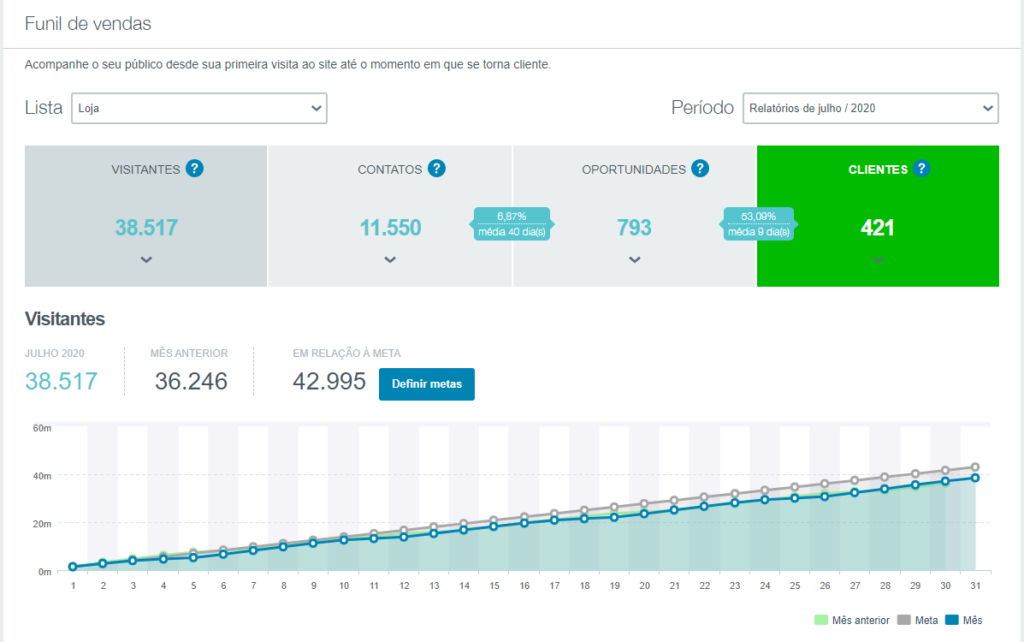Image resolution: width=1024 pixels, height=642 pixels.
Task: Select the Clientes funnel stage card
Action: [x=877, y=215]
